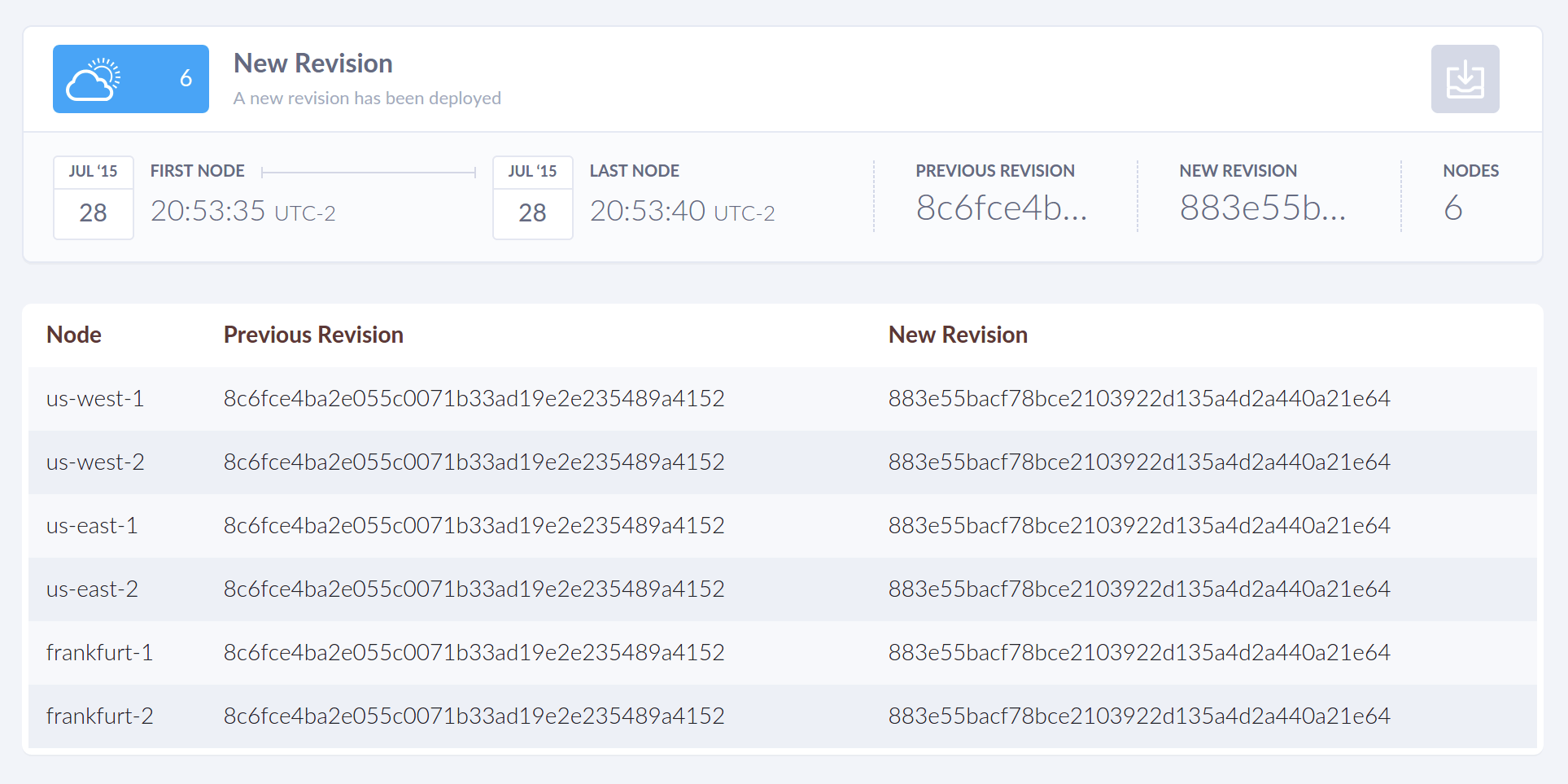This screenshot has width=1568, height=784.
Task: Select the frankfurt-1 node name
Action: tap(99, 652)
